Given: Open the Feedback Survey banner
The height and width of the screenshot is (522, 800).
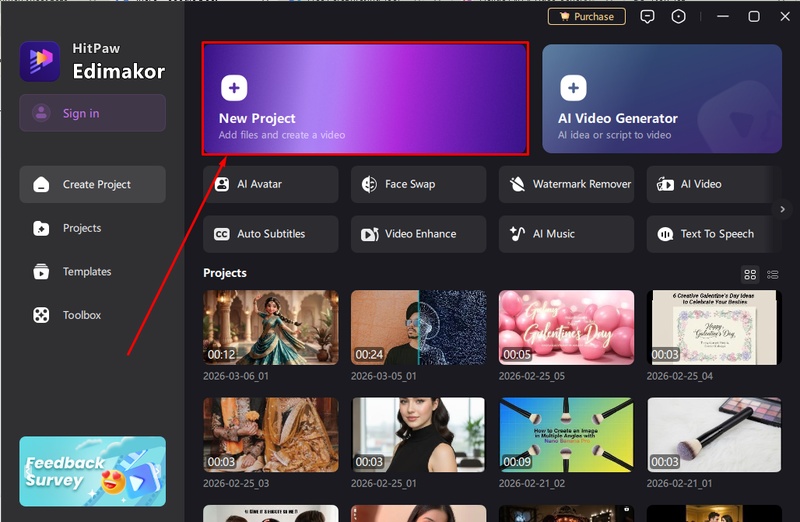Looking at the screenshot, I should pyautogui.click(x=92, y=471).
